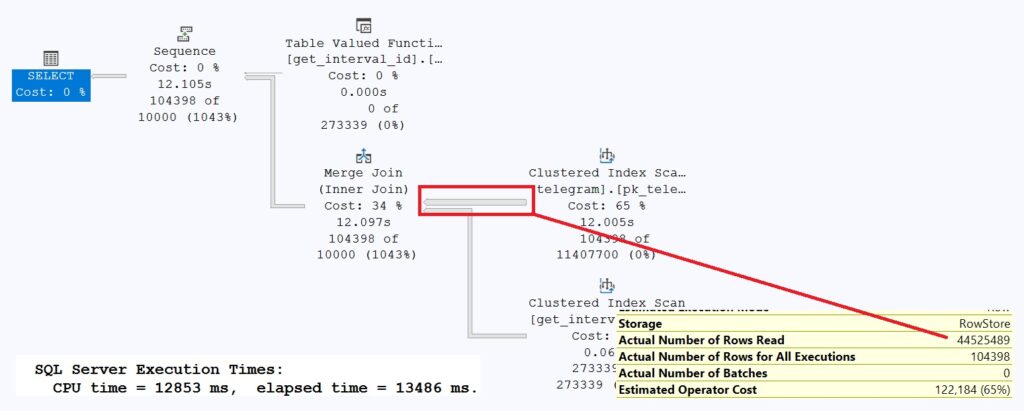The width and height of the screenshot is (1024, 411).
Task: Click the '[get_interval_id].[...' object name
Action: tap(364, 59)
